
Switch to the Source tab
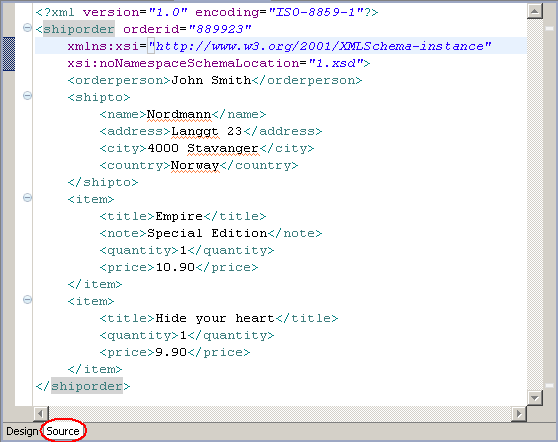[x=63, y=431]
